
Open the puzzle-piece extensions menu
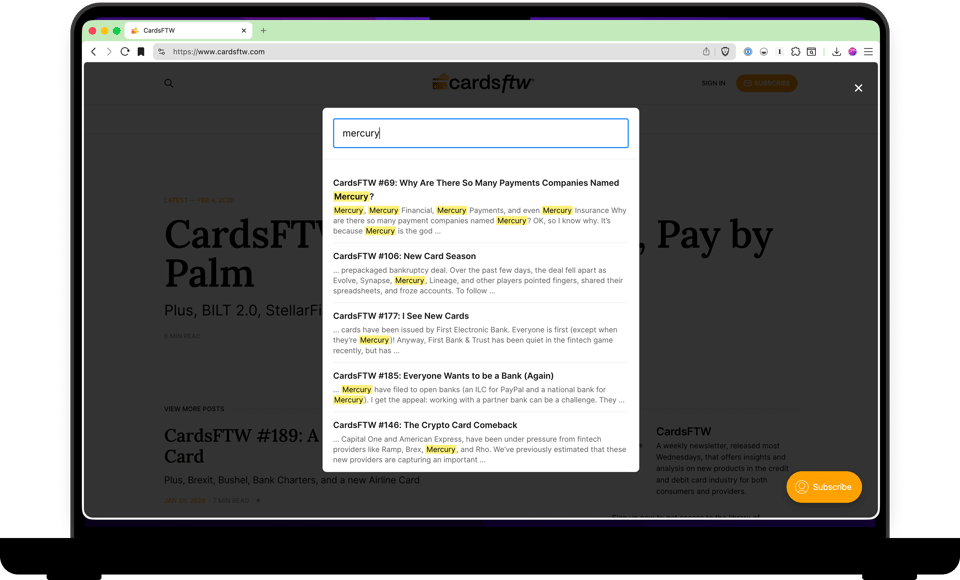[x=795, y=52]
